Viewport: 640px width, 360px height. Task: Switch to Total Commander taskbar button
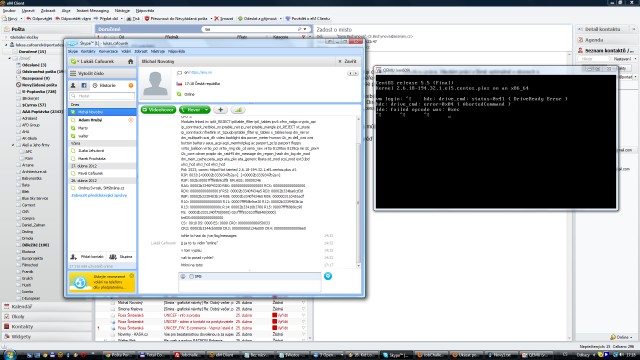153,355
